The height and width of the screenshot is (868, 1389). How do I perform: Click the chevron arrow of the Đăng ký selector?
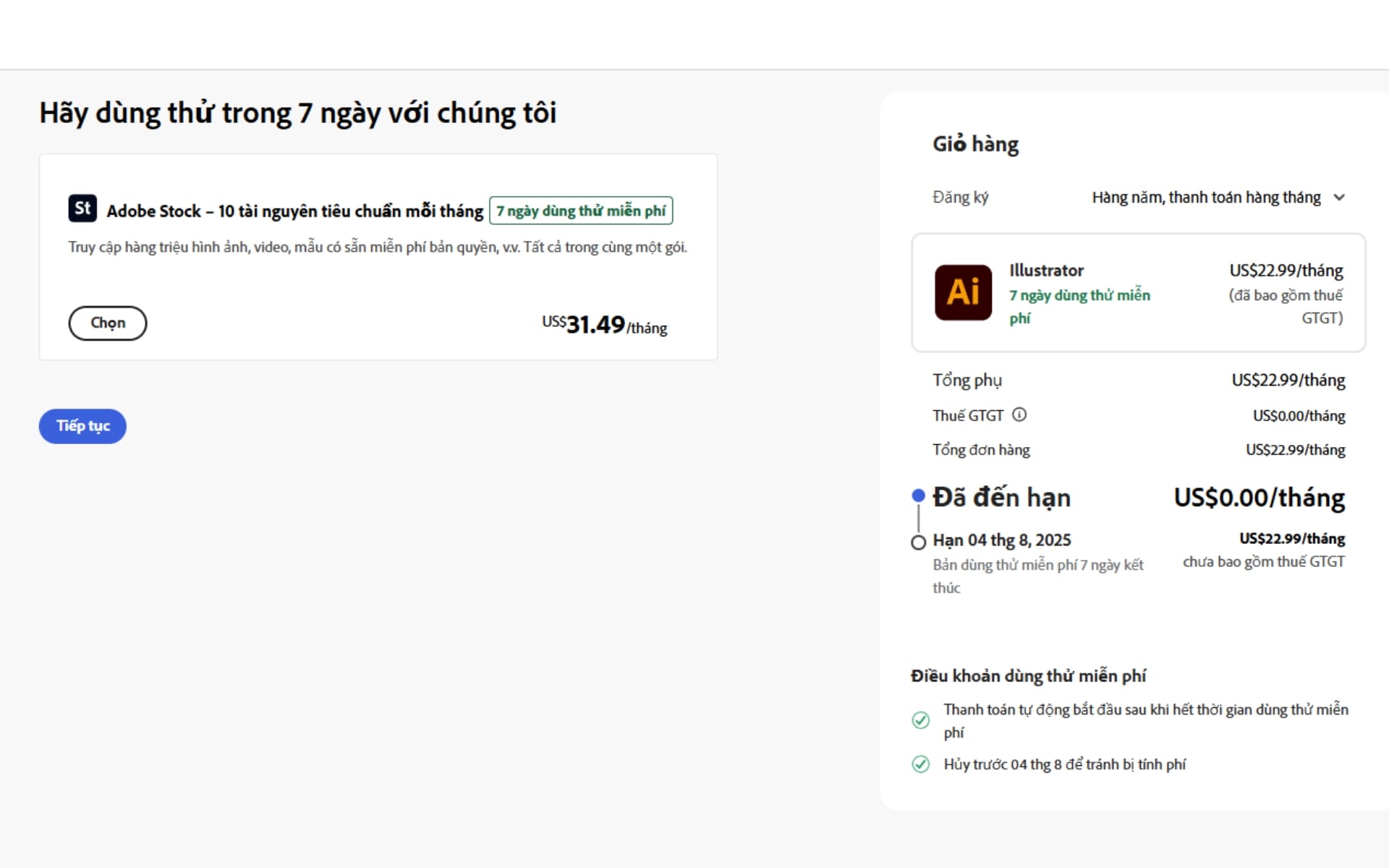(1339, 197)
